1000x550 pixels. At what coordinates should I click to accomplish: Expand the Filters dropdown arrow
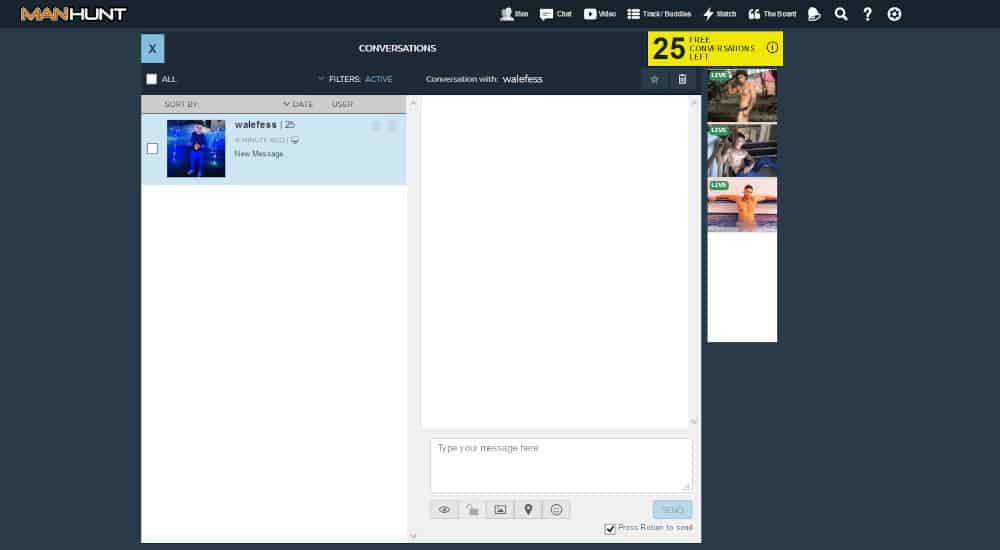click(x=321, y=79)
